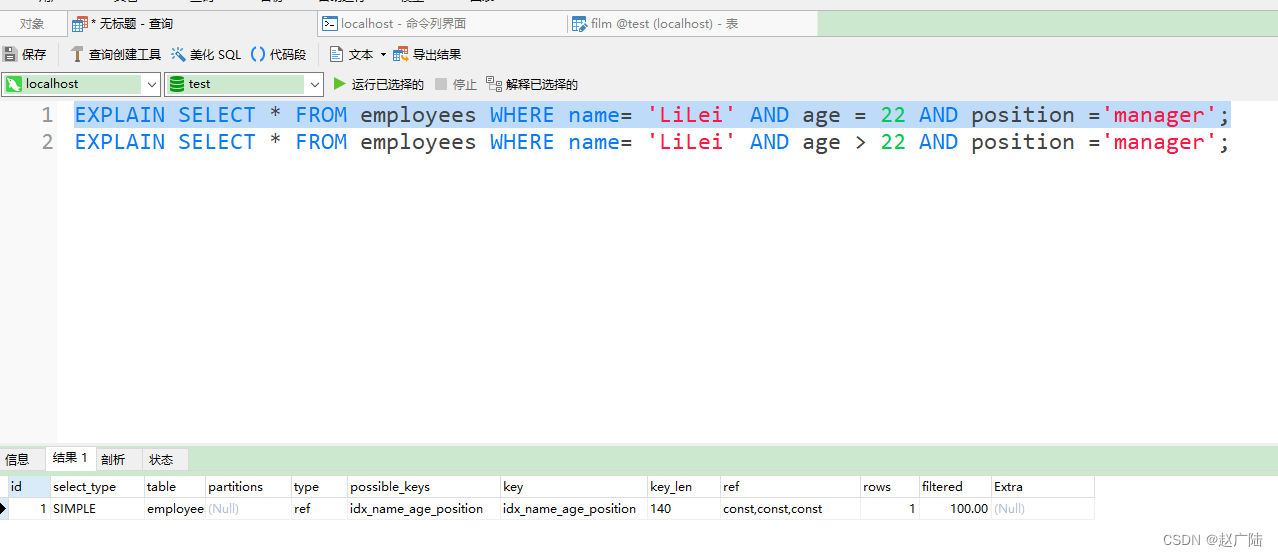The width and height of the screenshot is (1278, 557).
Task: Select the 'ref' type cell
Action: coord(319,509)
